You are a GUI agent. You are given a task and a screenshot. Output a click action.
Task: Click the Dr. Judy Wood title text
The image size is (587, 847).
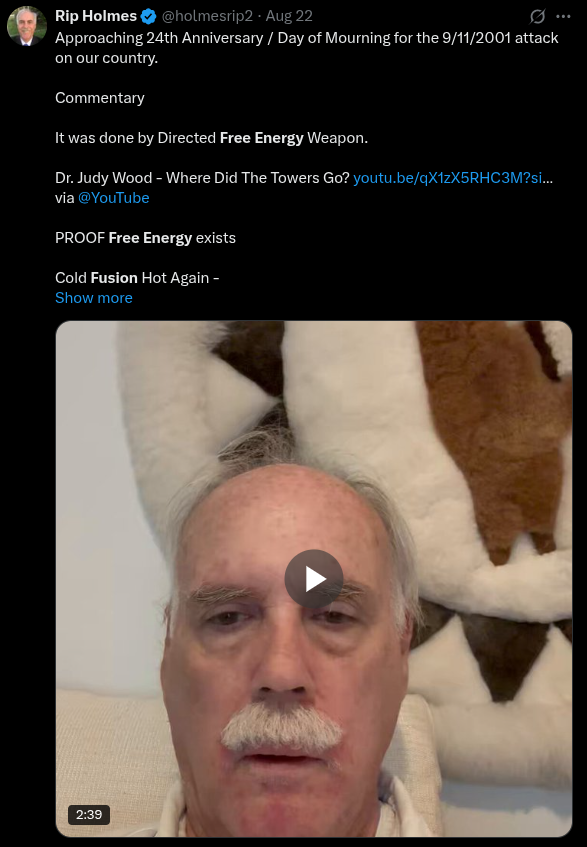point(203,178)
